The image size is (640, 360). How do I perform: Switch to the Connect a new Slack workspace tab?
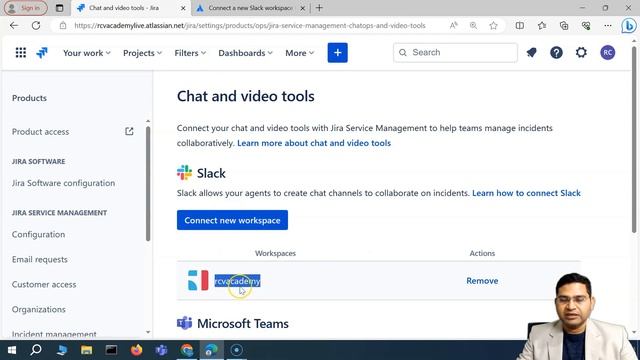point(250,8)
